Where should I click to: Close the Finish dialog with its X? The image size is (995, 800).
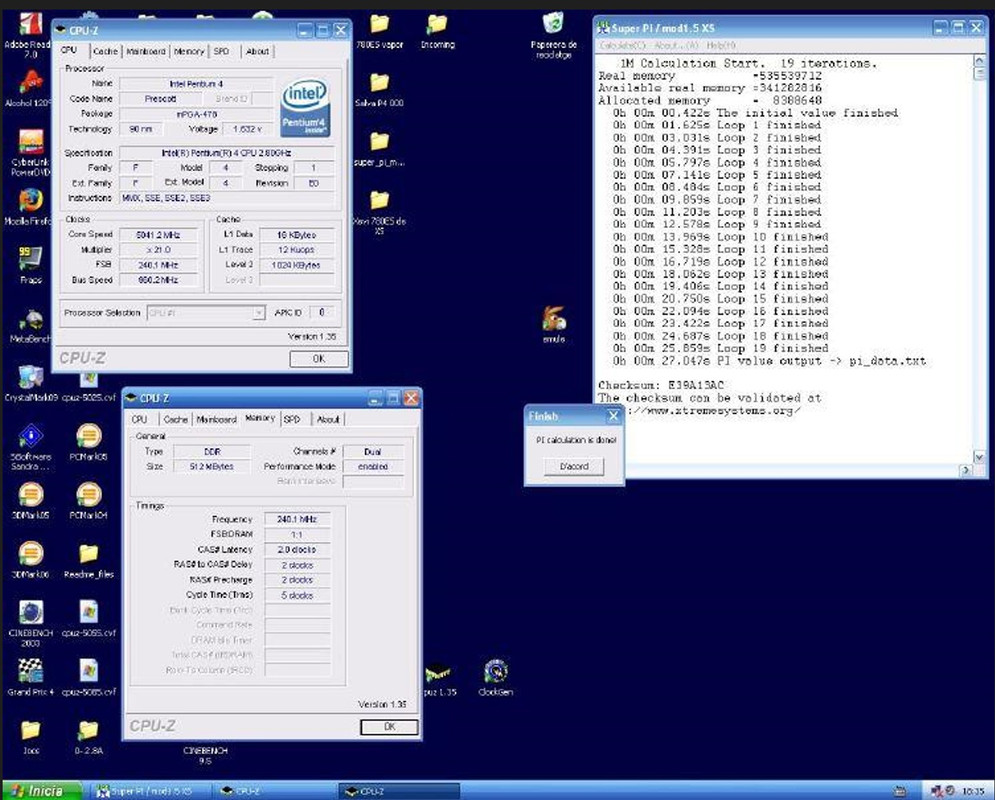(613, 416)
